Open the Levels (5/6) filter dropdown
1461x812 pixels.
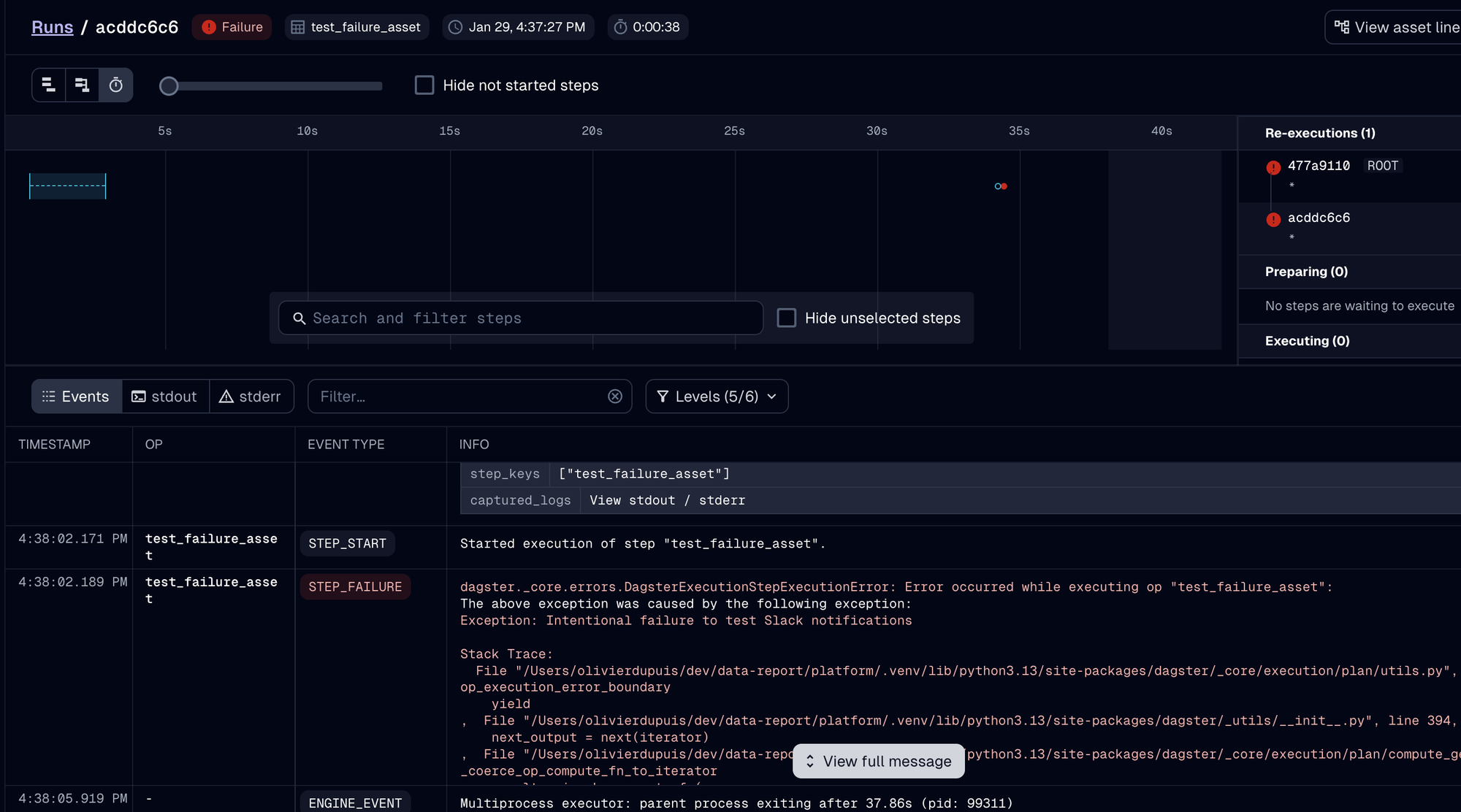[717, 397]
